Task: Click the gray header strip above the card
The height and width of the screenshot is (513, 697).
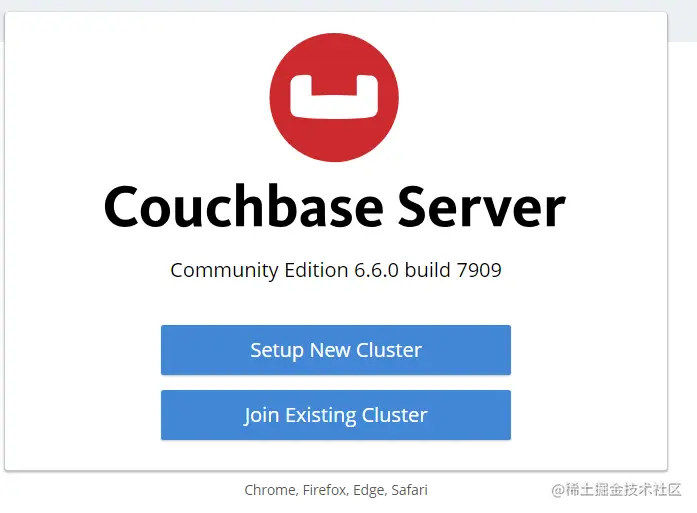Action: [x=348, y=5]
